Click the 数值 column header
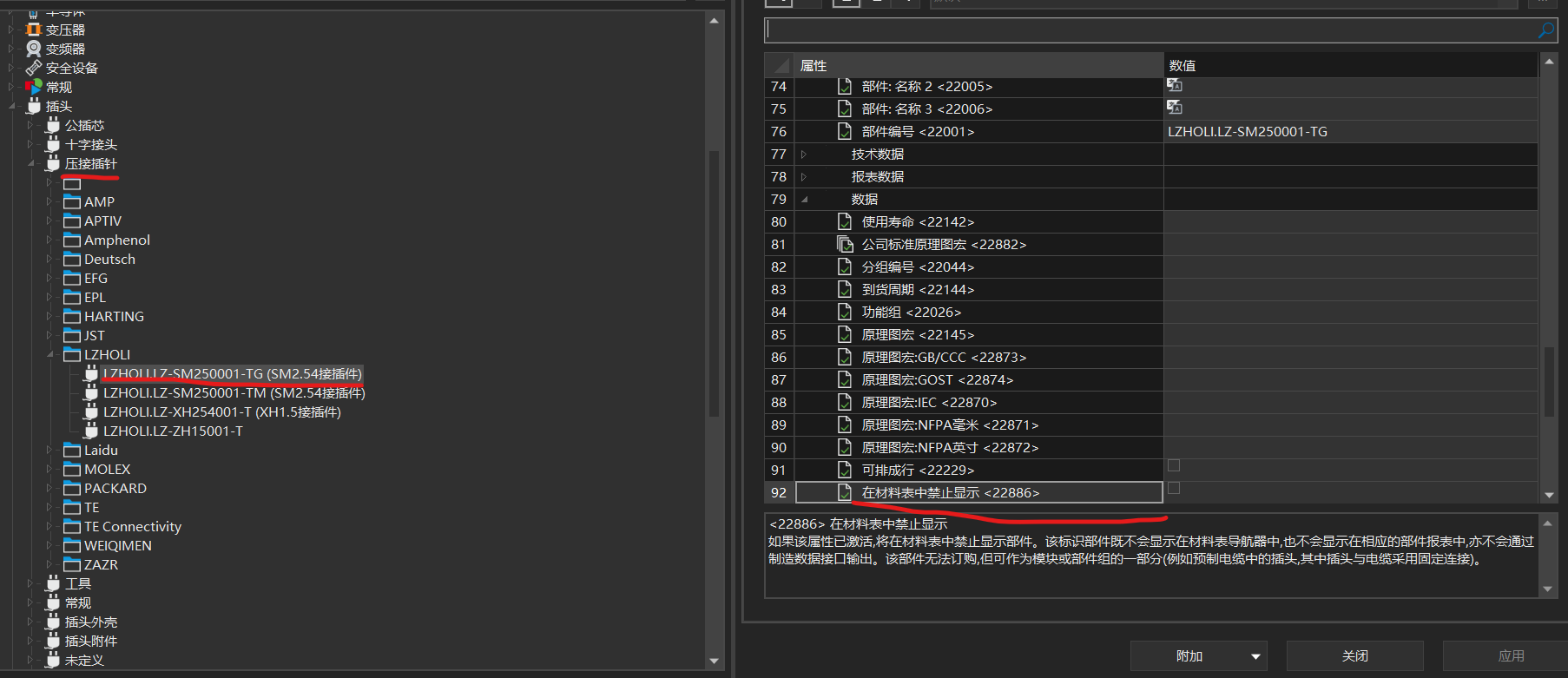 click(x=1351, y=65)
